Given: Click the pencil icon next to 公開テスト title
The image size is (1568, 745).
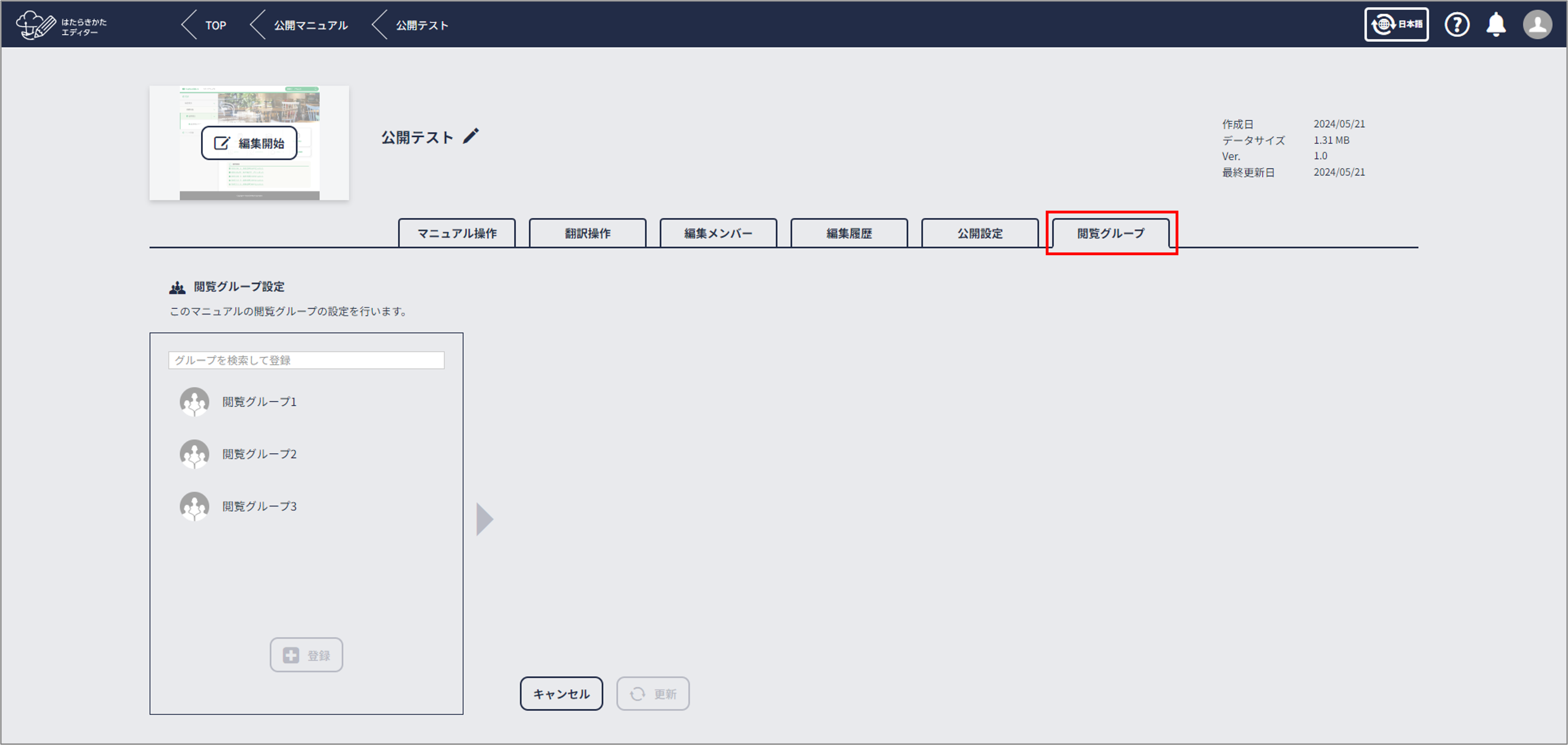Looking at the screenshot, I should click(470, 136).
